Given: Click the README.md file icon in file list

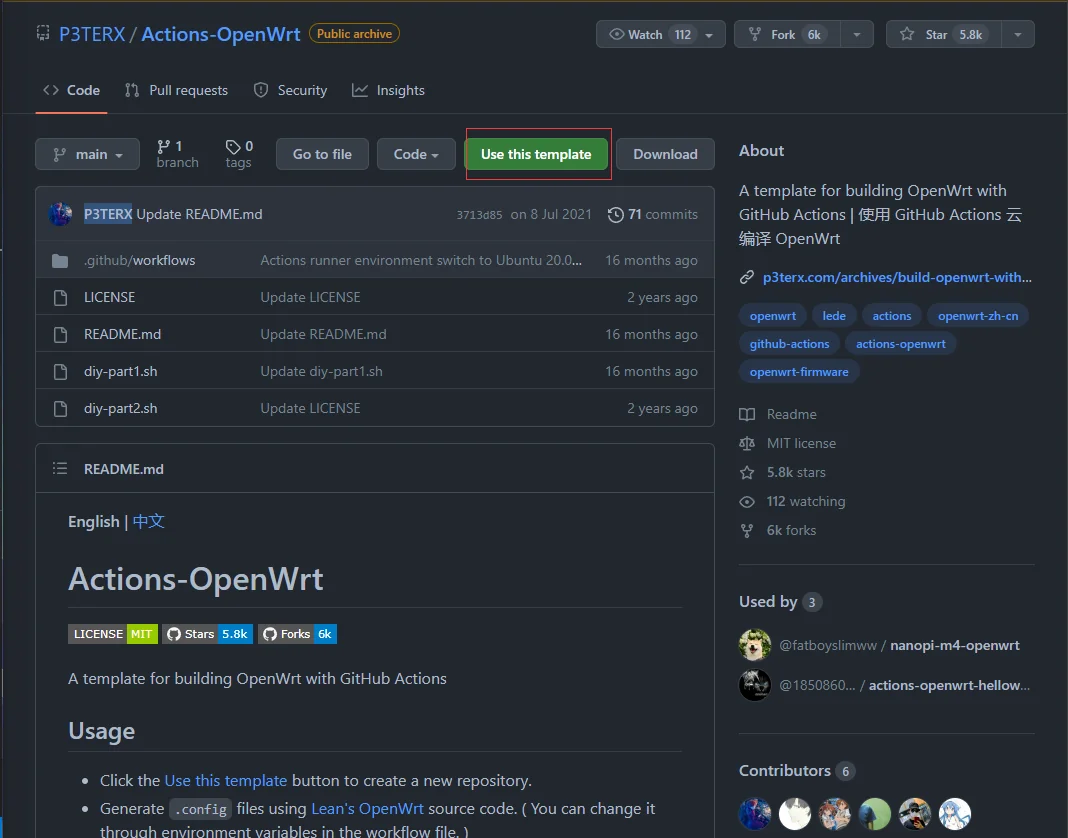Looking at the screenshot, I should click(x=60, y=335).
